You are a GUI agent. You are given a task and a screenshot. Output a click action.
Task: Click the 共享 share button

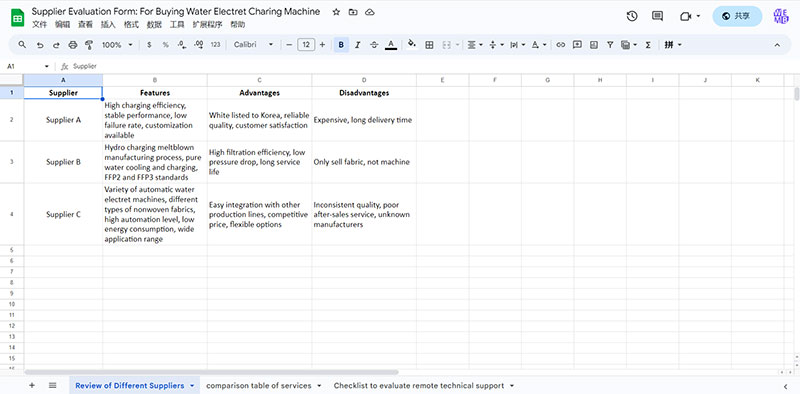point(737,16)
